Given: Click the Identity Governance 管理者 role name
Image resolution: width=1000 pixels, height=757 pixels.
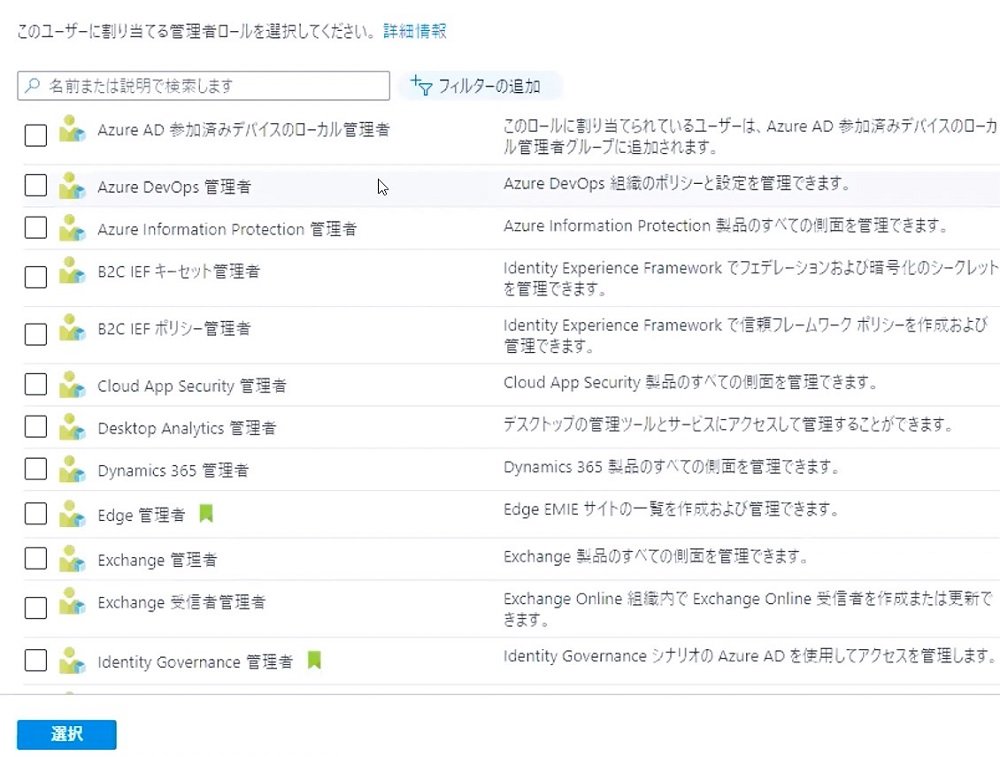Looking at the screenshot, I should click(x=195, y=662).
